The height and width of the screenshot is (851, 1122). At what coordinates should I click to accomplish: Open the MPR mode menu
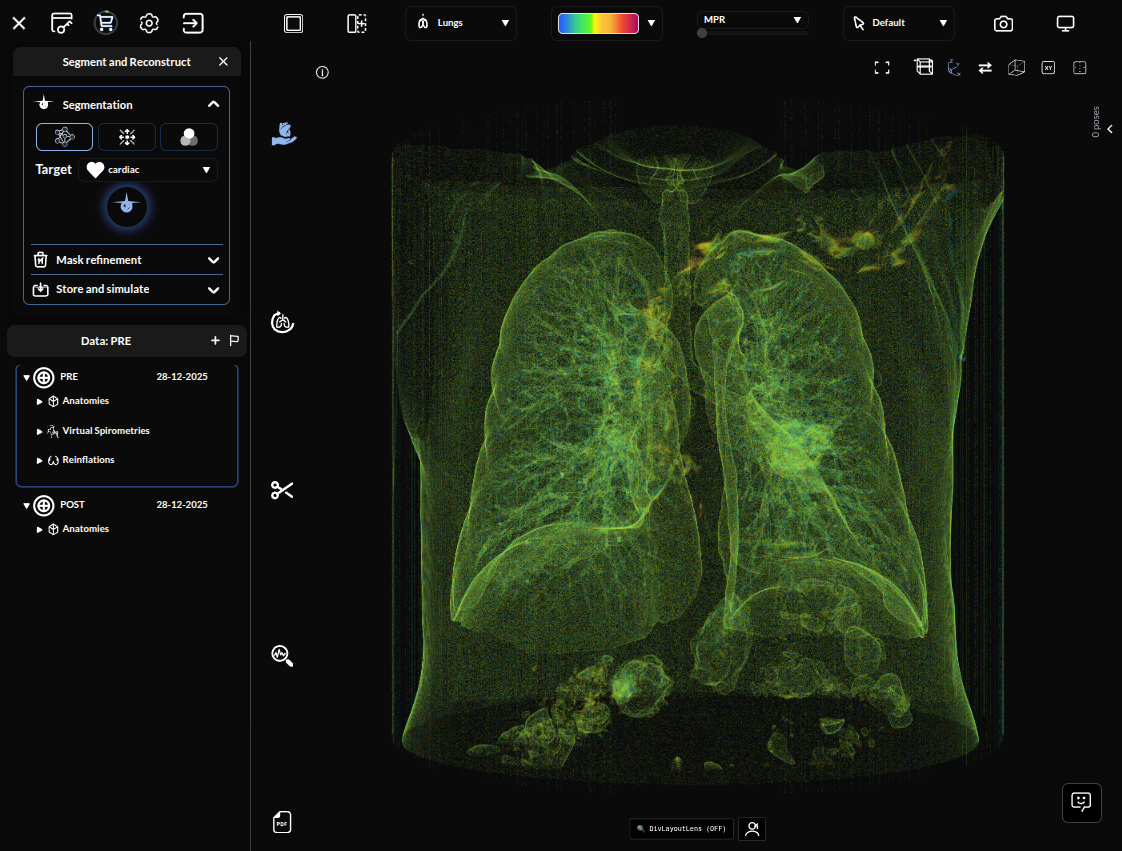pos(751,18)
